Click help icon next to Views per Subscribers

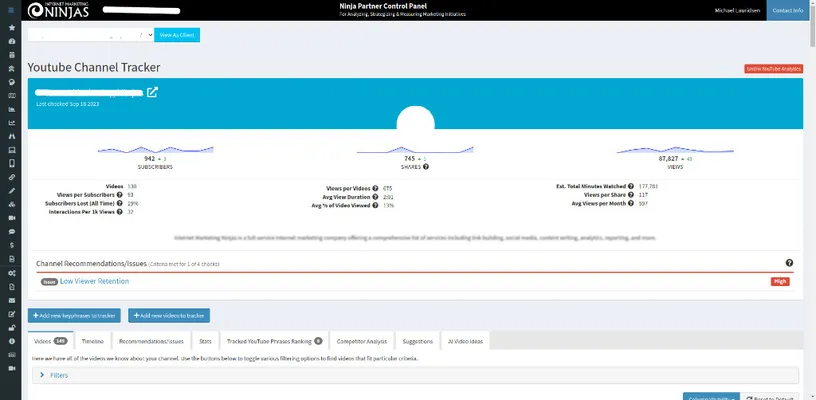pyautogui.click(x=118, y=195)
